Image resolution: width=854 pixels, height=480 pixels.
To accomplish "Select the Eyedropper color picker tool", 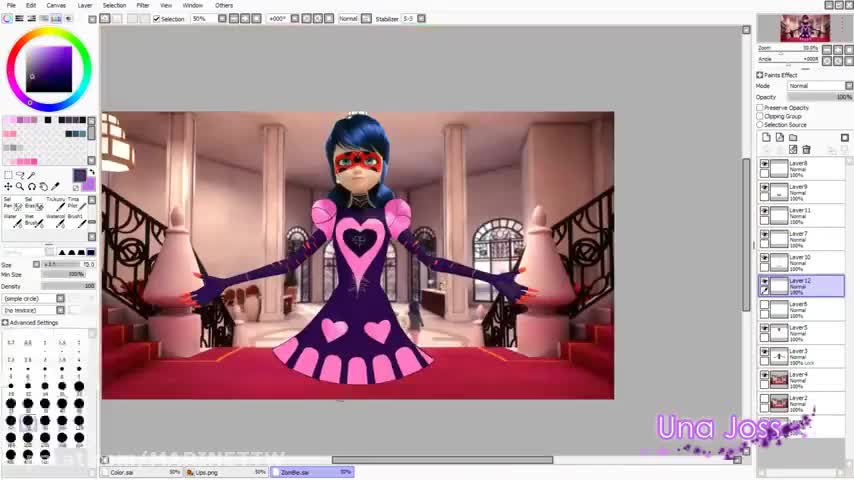I will (x=55, y=187).
